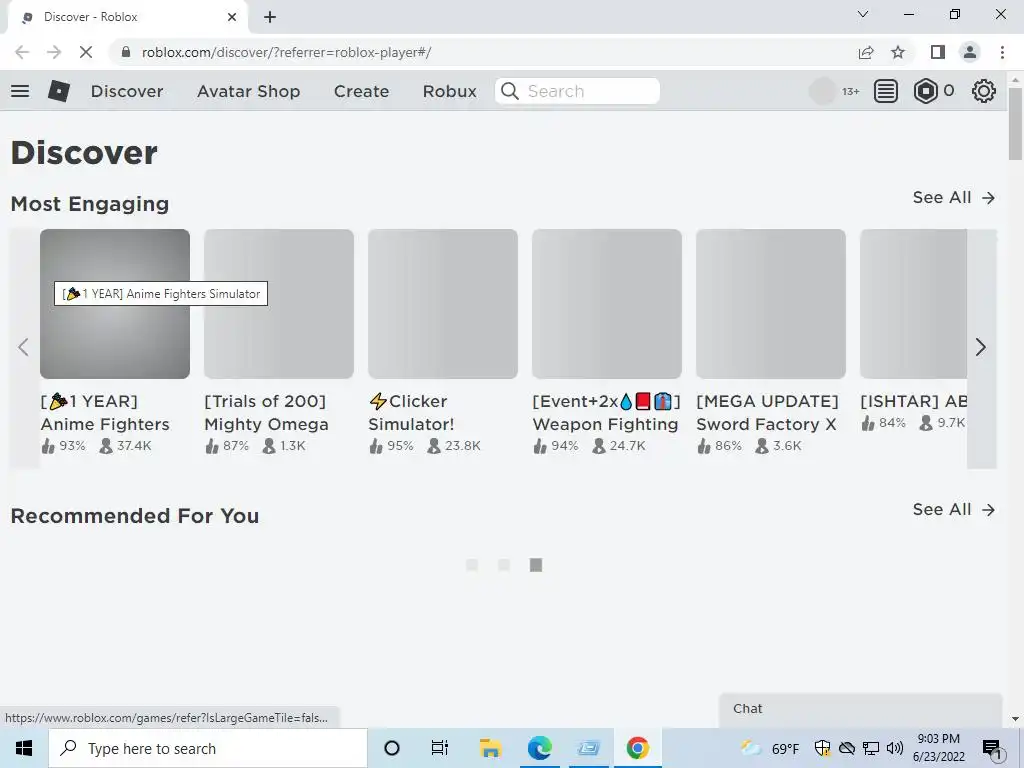The width and height of the screenshot is (1024, 768).
Task: Click the Clicker Simulator! title text
Action: (411, 413)
